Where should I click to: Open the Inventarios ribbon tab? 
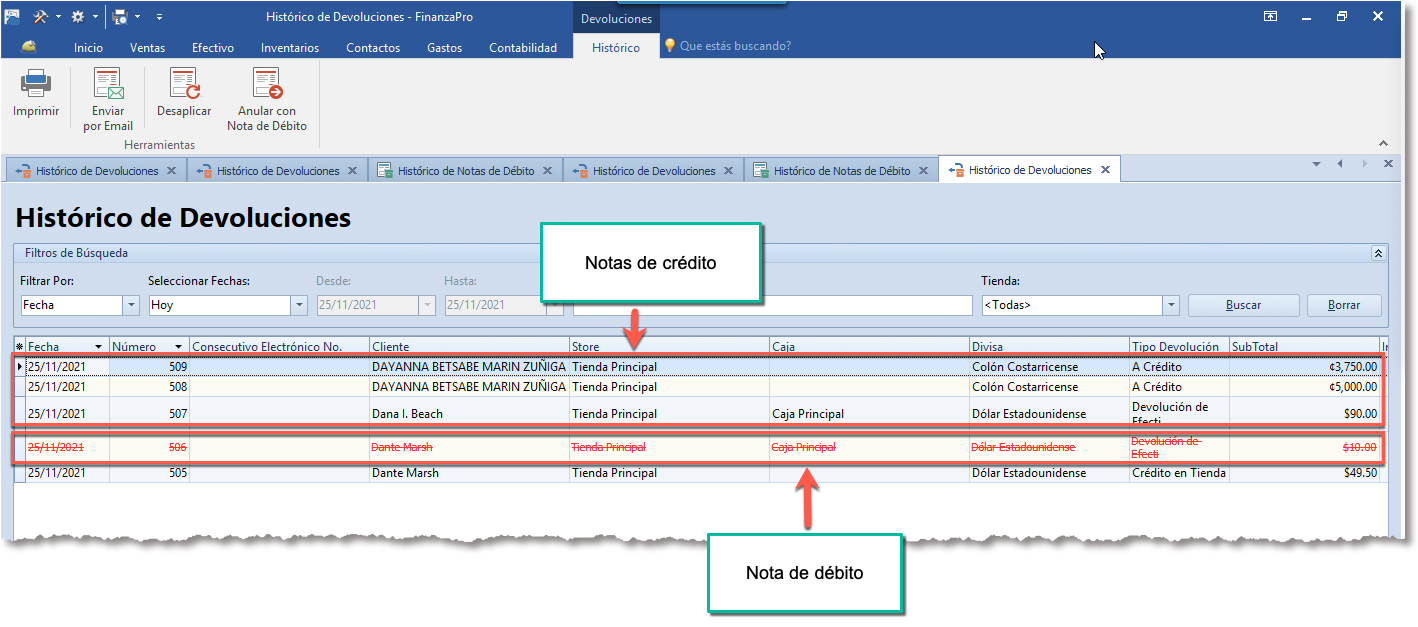(290, 47)
